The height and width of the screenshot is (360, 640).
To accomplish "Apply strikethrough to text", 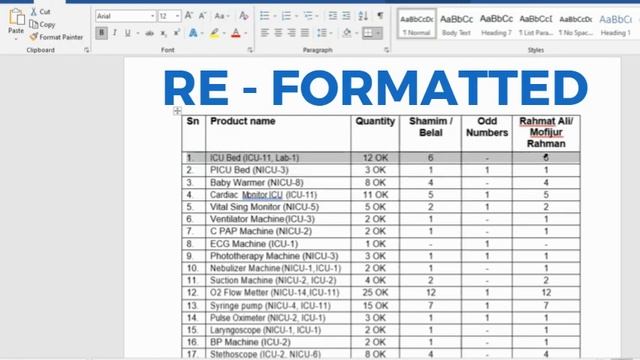I will click(x=149, y=33).
